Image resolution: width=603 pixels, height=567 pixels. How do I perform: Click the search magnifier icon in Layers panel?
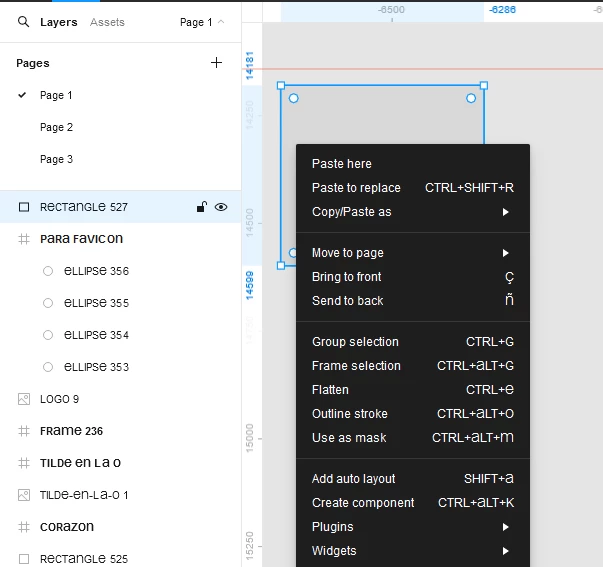[x=23, y=22]
